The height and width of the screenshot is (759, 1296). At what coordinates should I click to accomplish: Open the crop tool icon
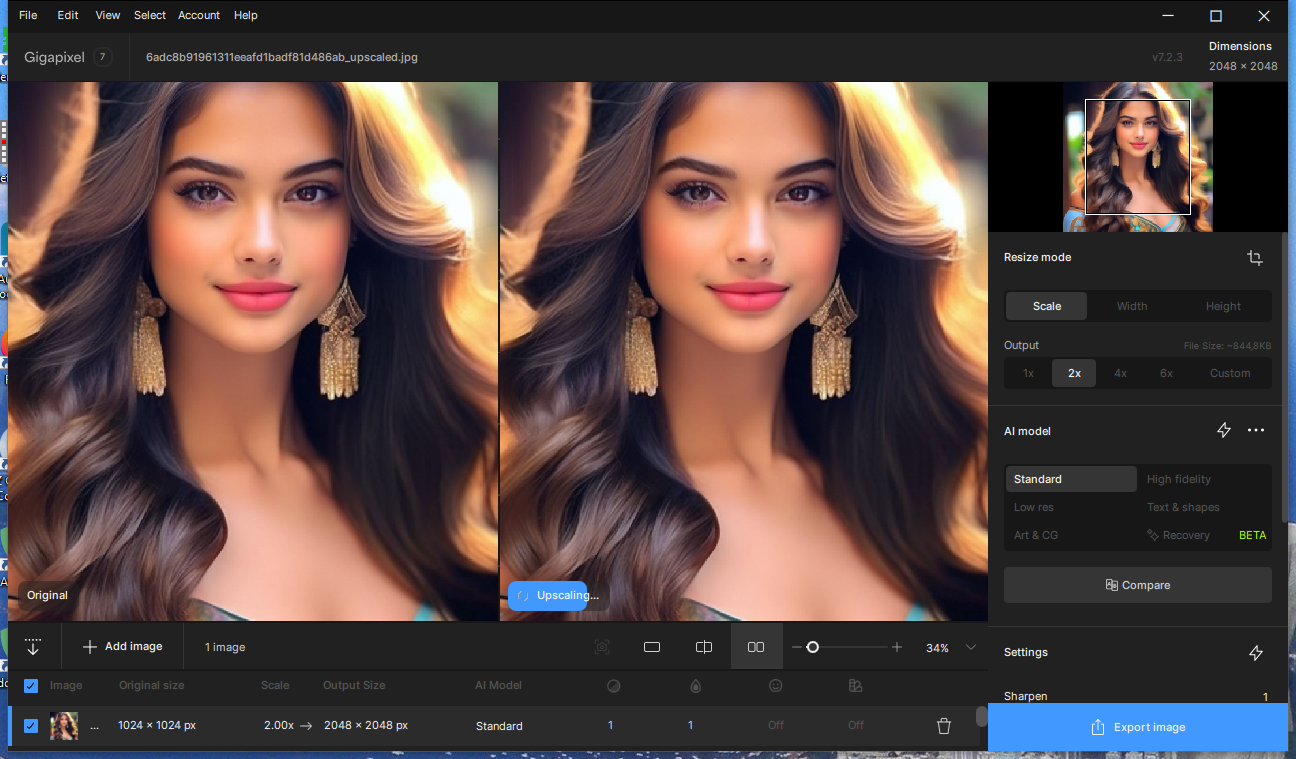(1255, 258)
